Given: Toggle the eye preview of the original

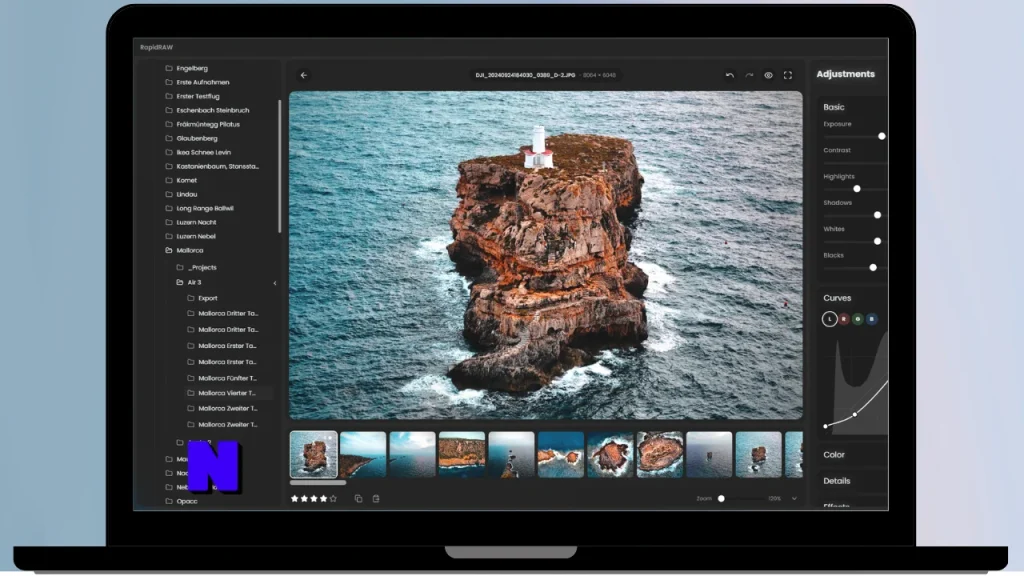Looking at the screenshot, I should (769, 75).
